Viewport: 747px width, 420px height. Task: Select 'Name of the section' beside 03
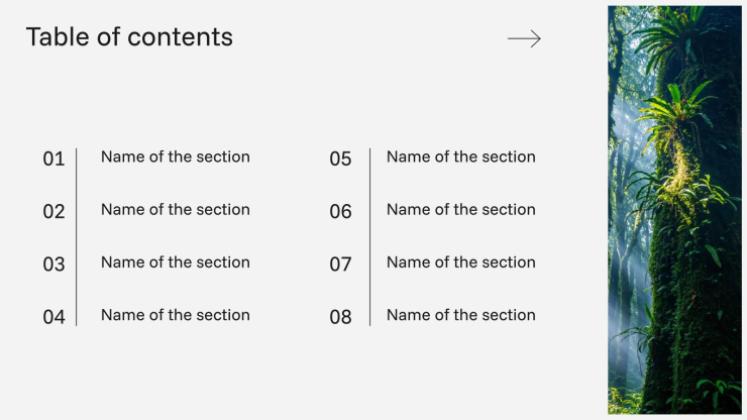[175, 263]
